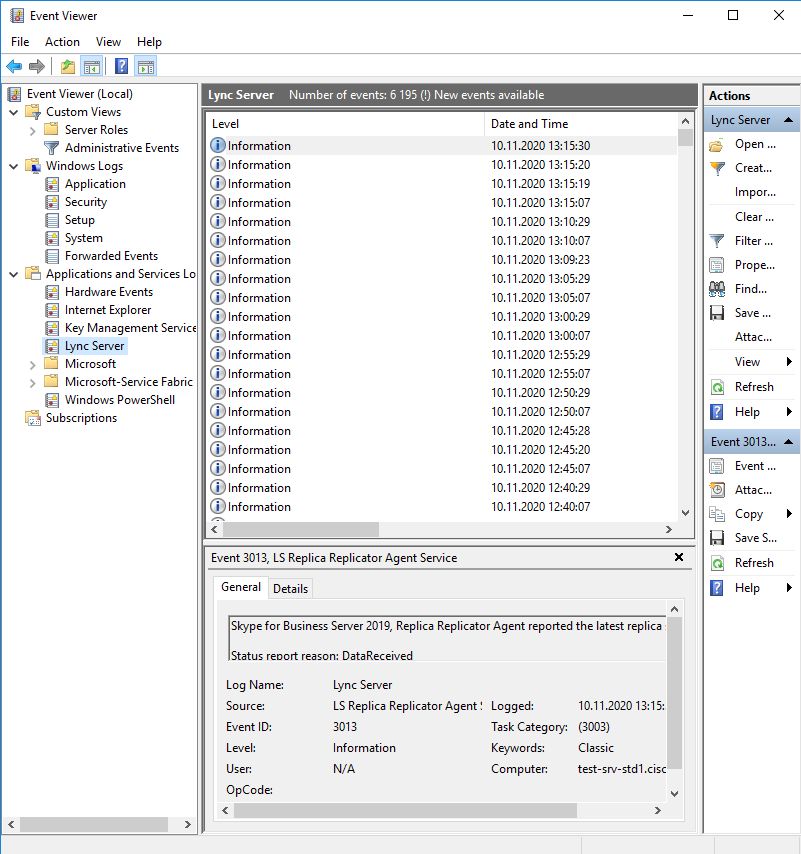Open the File menu

click(20, 42)
